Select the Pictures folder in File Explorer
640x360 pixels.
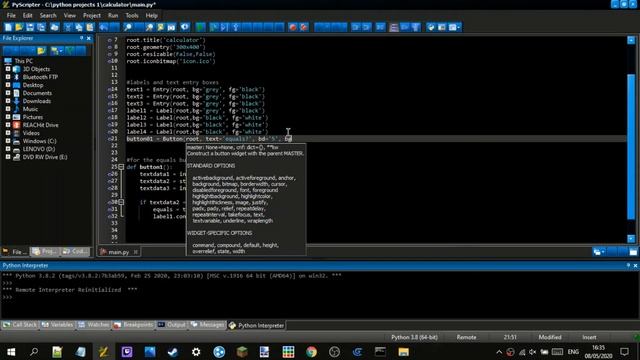33,117
